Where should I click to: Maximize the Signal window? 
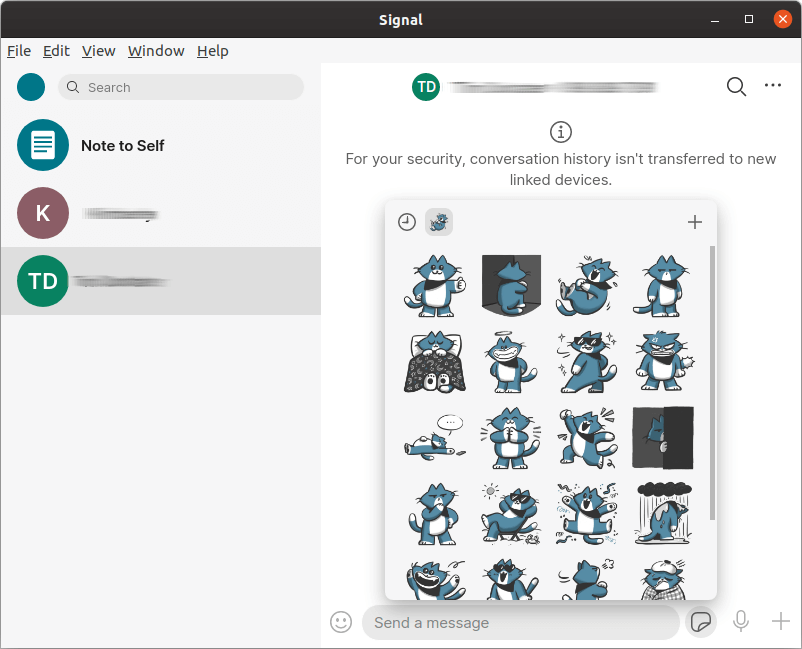[x=749, y=19]
